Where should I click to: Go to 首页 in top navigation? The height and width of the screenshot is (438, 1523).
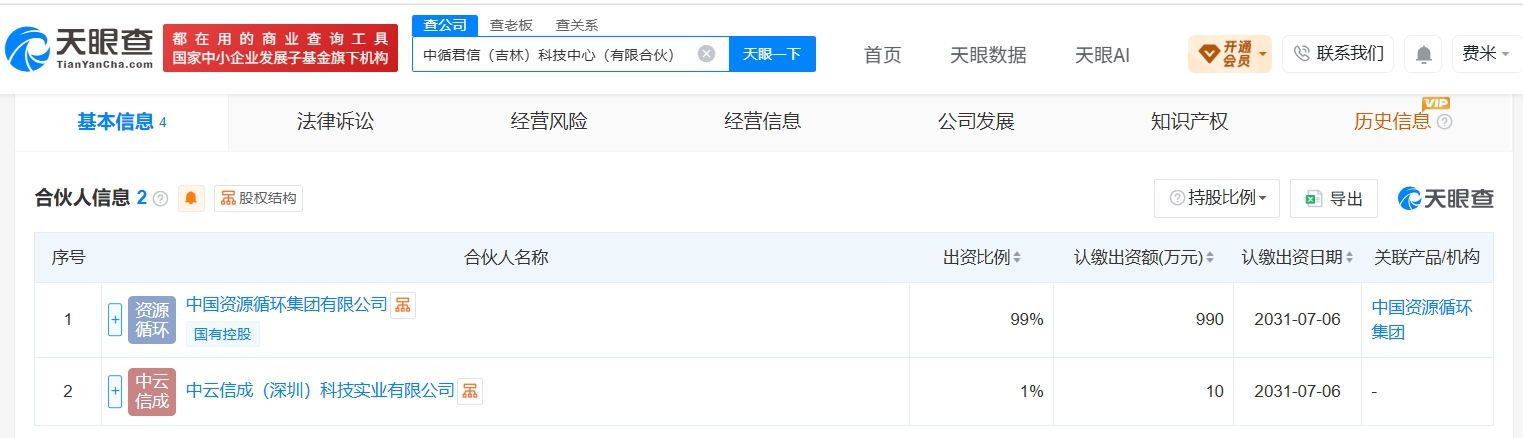click(x=882, y=55)
